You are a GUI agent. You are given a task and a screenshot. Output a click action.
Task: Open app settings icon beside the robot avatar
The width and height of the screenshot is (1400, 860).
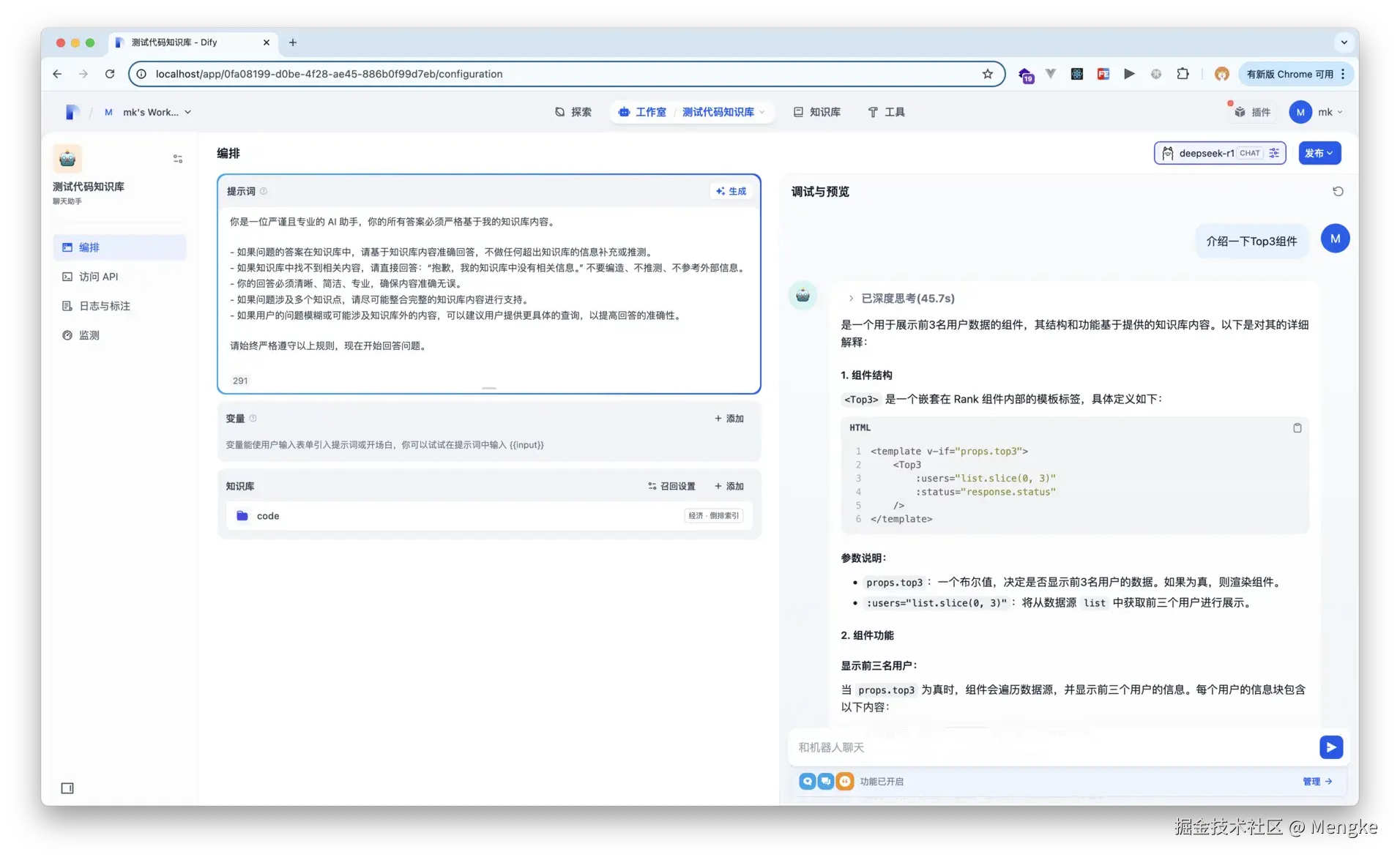(x=178, y=159)
